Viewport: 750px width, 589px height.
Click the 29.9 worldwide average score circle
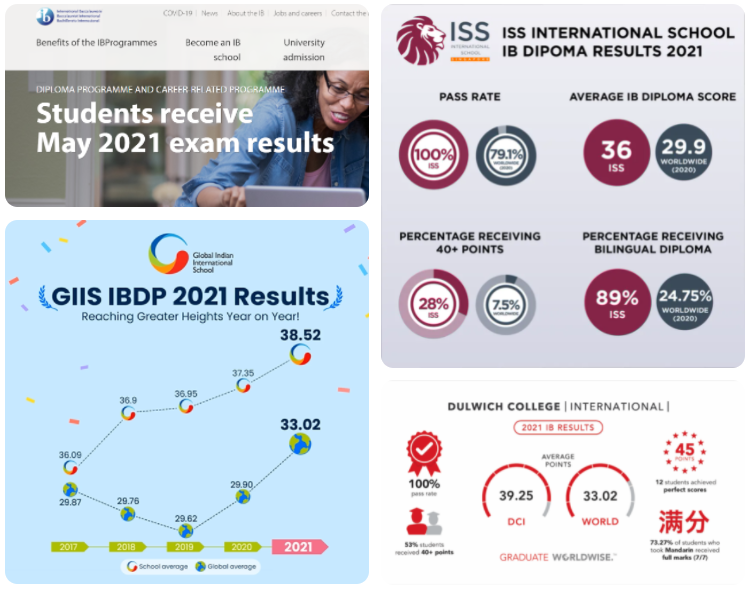pos(684,152)
